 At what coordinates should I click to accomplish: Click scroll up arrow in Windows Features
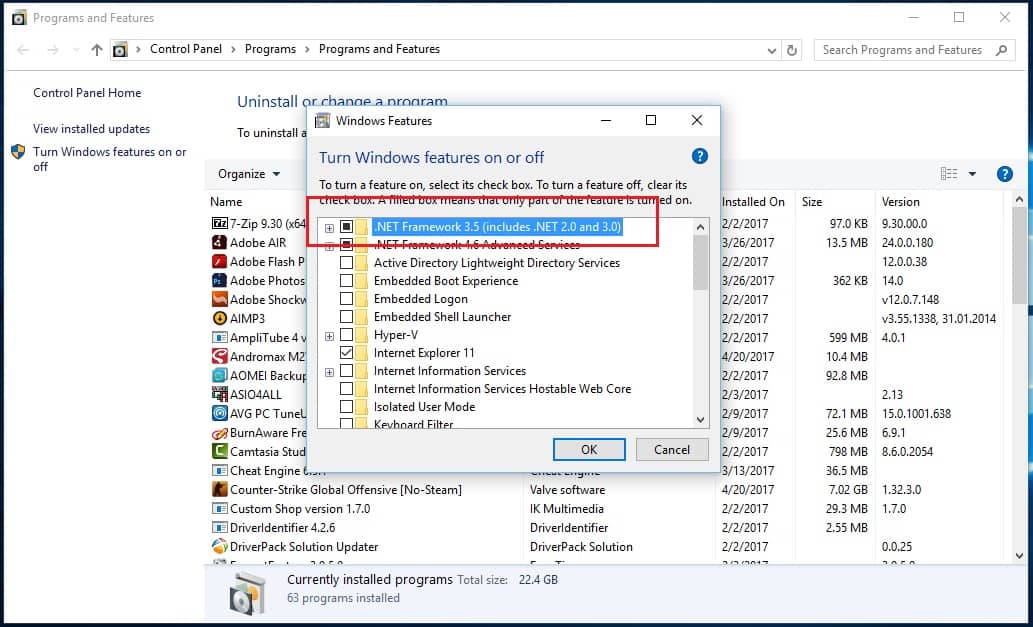tap(700, 227)
